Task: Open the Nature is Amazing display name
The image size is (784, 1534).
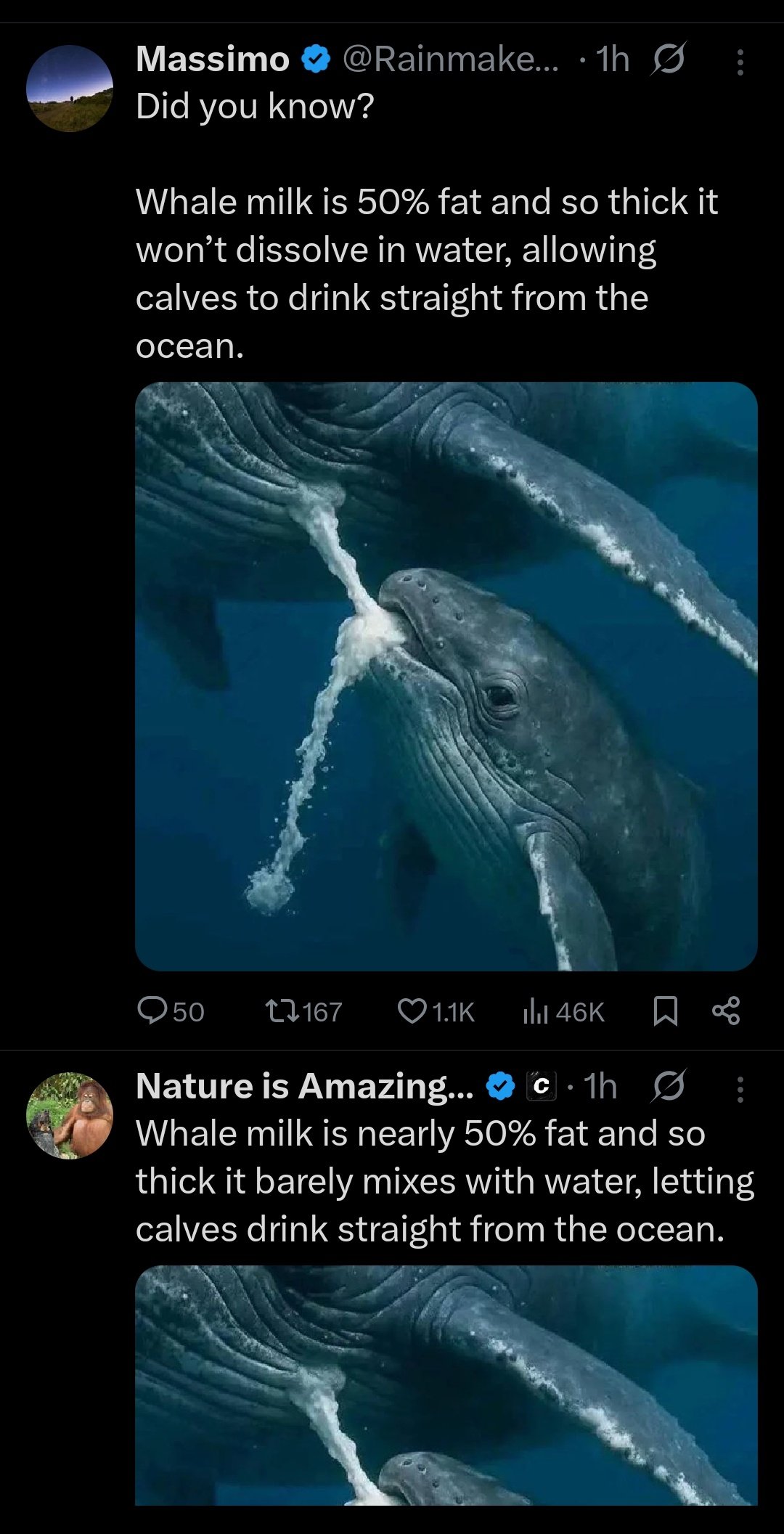Action: (304, 1087)
